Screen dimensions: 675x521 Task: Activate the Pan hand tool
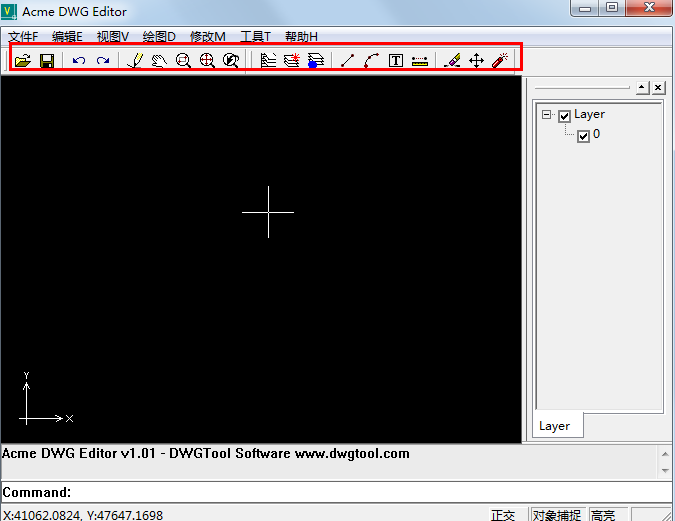(159, 60)
